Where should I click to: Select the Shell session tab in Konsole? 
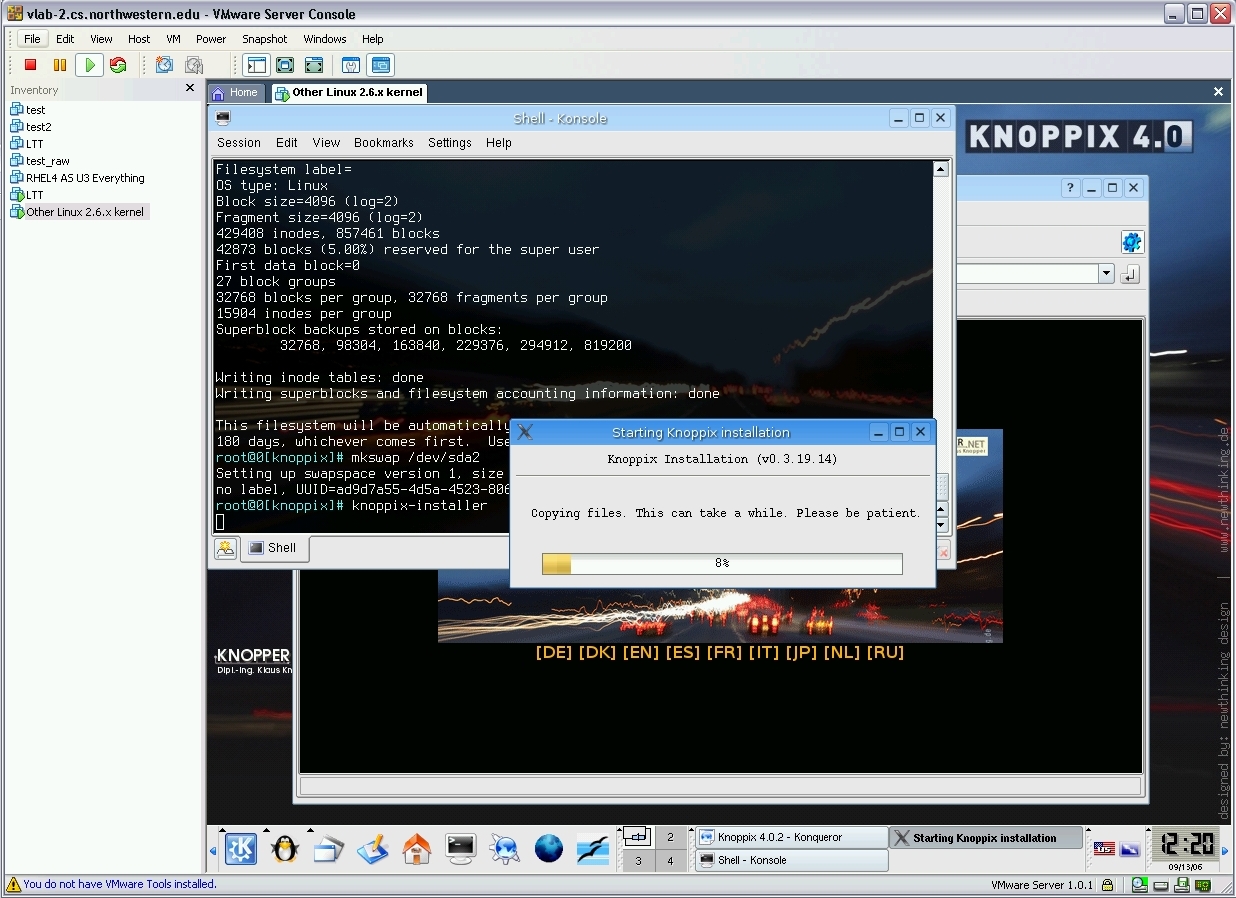[274, 548]
